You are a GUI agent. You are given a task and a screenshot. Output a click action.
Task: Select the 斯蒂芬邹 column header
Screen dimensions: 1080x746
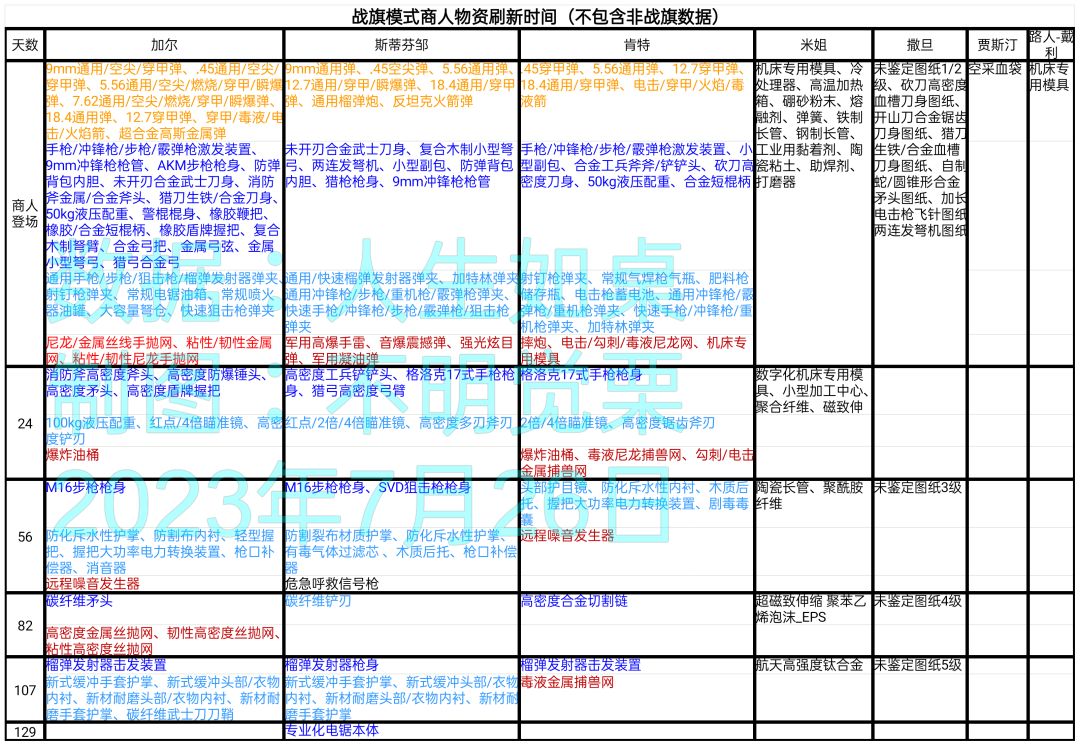pyautogui.click(x=401, y=45)
